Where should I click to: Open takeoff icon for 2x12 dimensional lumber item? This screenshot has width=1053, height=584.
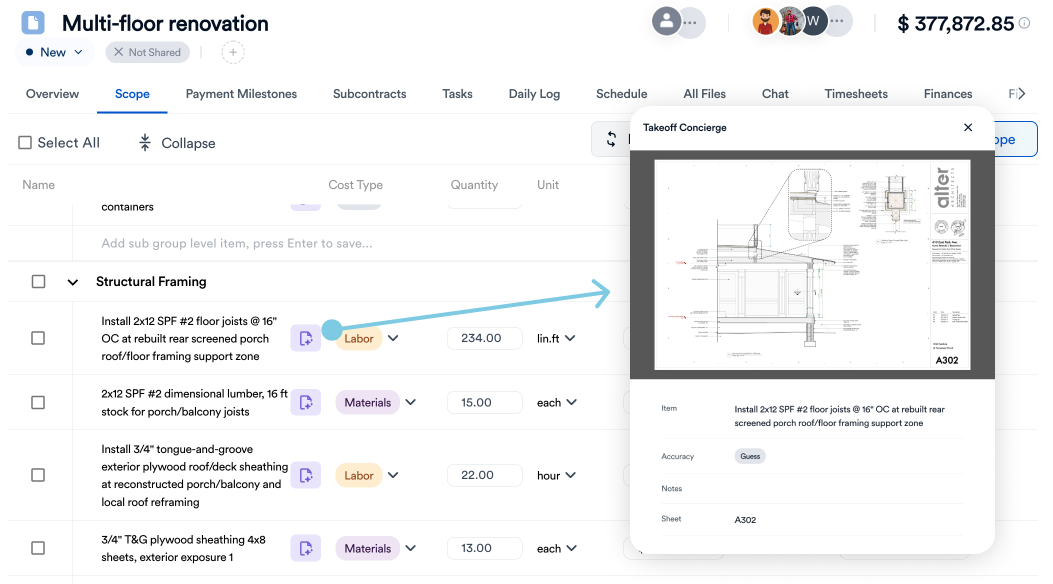point(306,403)
